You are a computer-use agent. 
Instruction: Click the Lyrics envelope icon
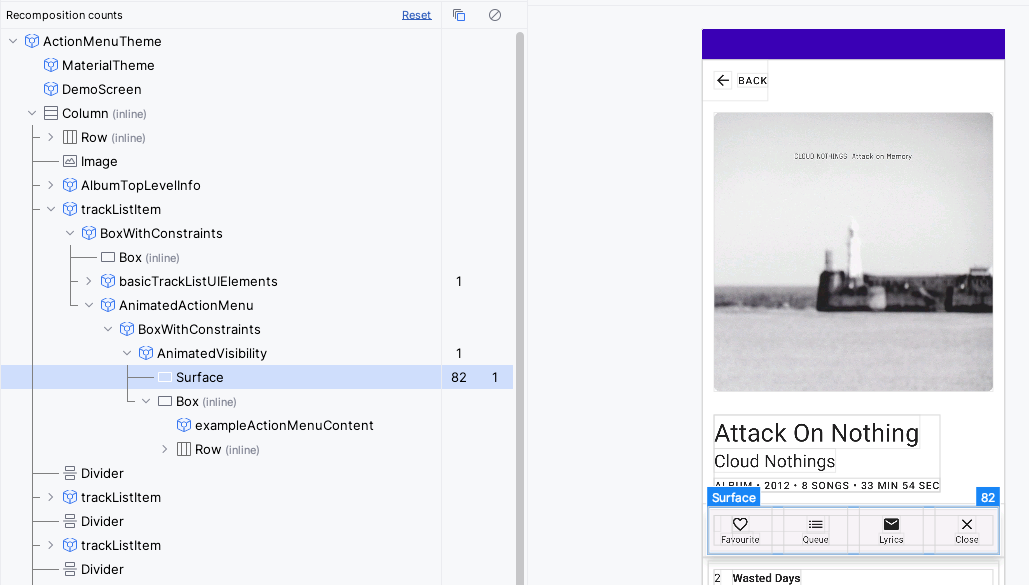pos(891,524)
